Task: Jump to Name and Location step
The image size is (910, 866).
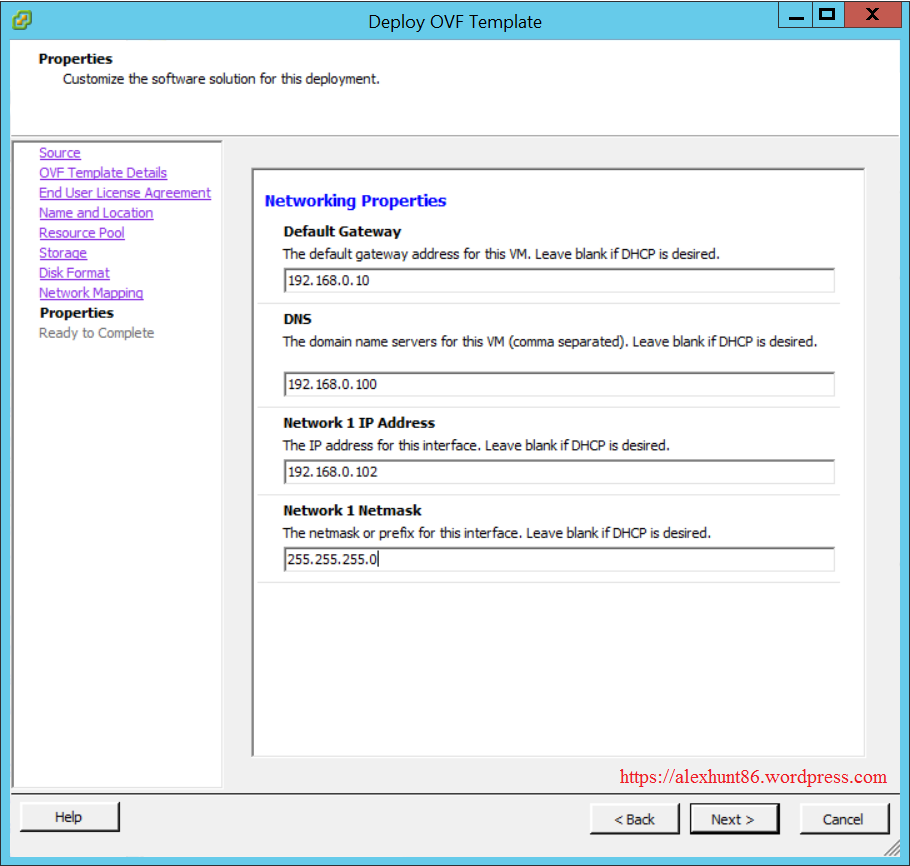Action: (96, 213)
